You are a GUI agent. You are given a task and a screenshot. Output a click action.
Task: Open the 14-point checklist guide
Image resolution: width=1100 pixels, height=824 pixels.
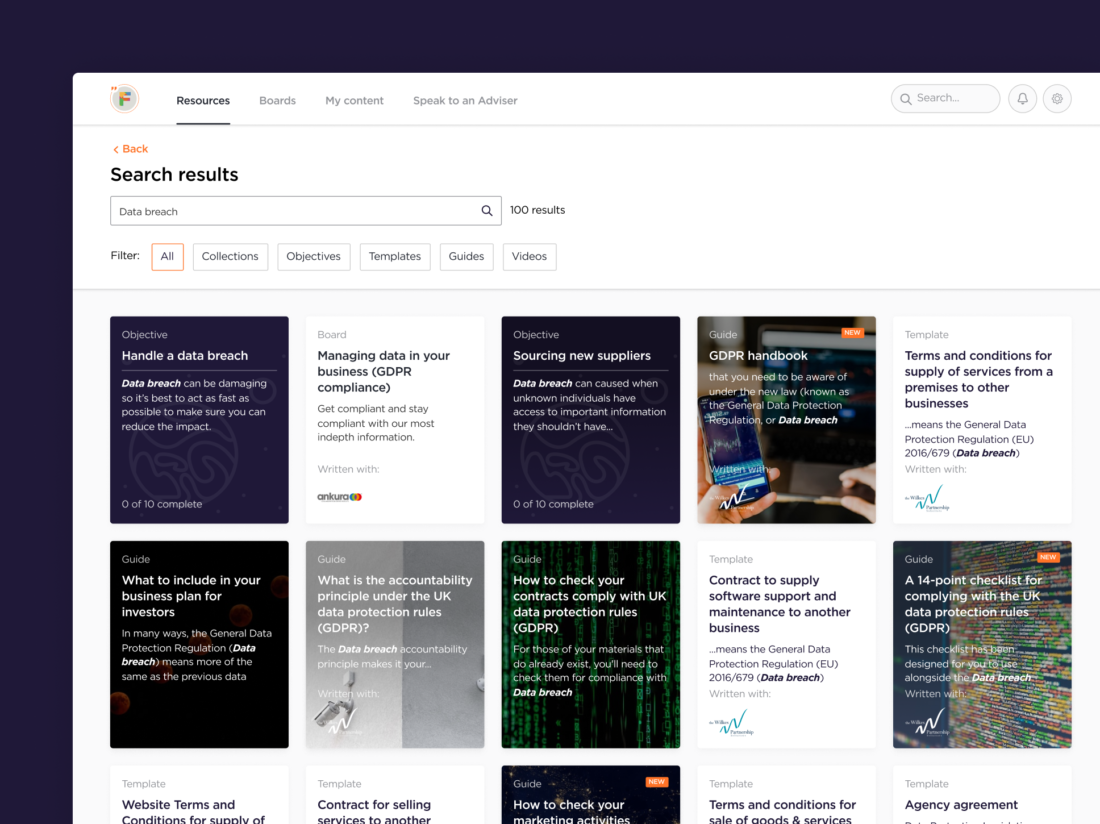click(982, 644)
